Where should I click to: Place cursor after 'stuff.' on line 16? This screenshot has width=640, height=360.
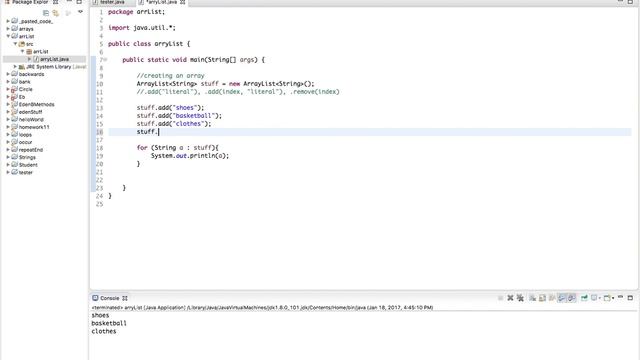coord(158,132)
